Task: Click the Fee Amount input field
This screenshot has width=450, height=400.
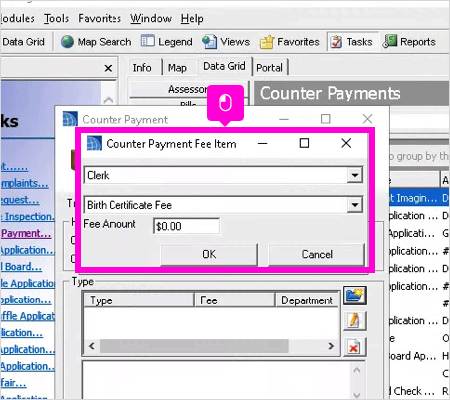Action: point(186,226)
